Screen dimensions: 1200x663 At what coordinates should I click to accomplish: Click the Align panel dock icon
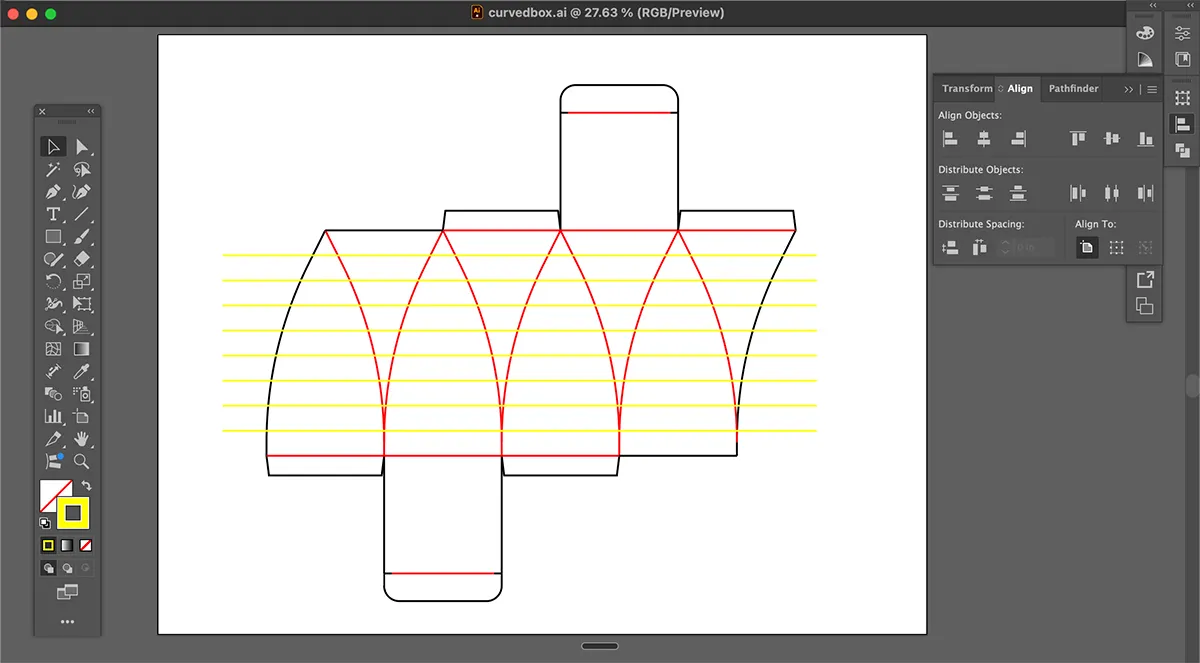pyautogui.click(x=1182, y=124)
